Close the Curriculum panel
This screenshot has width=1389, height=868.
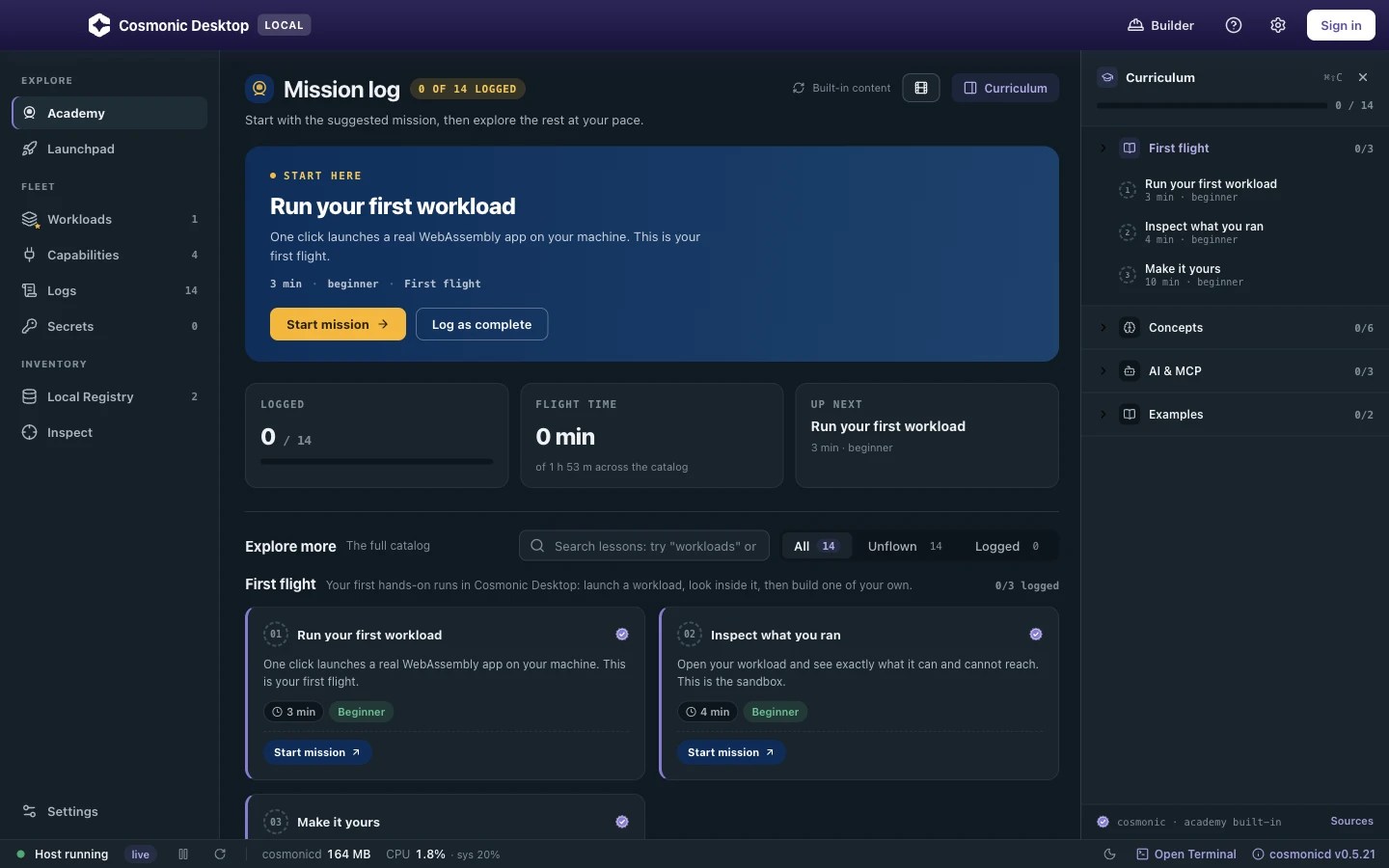point(1363,77)
